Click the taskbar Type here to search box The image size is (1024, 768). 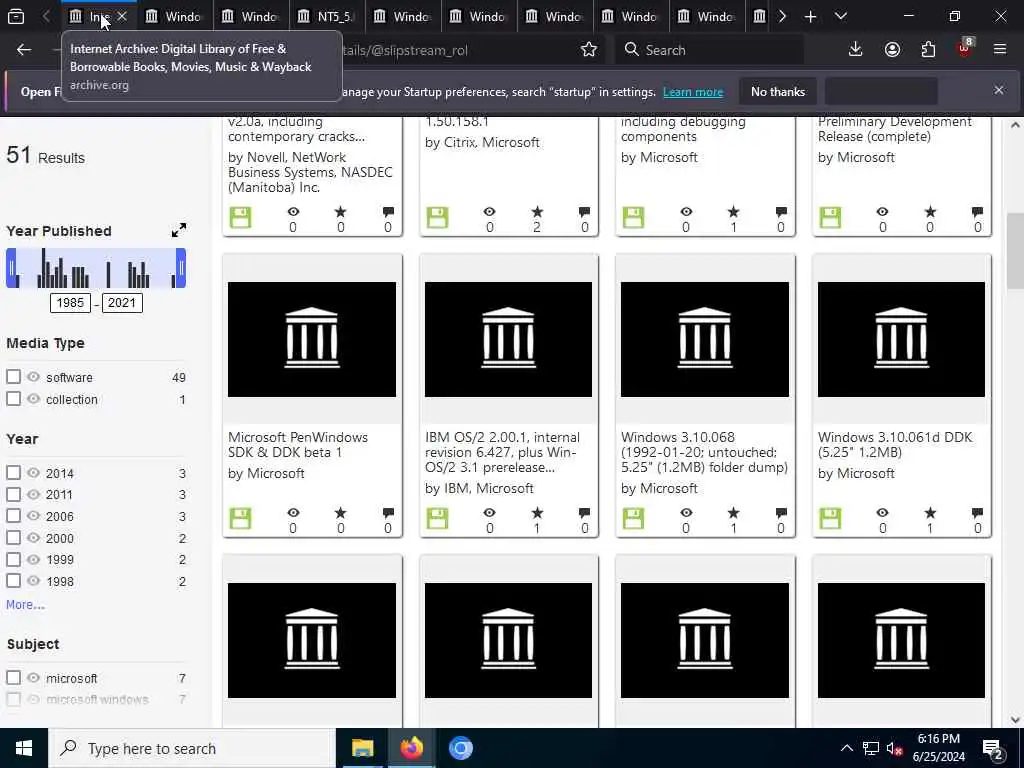pos(192,748)
